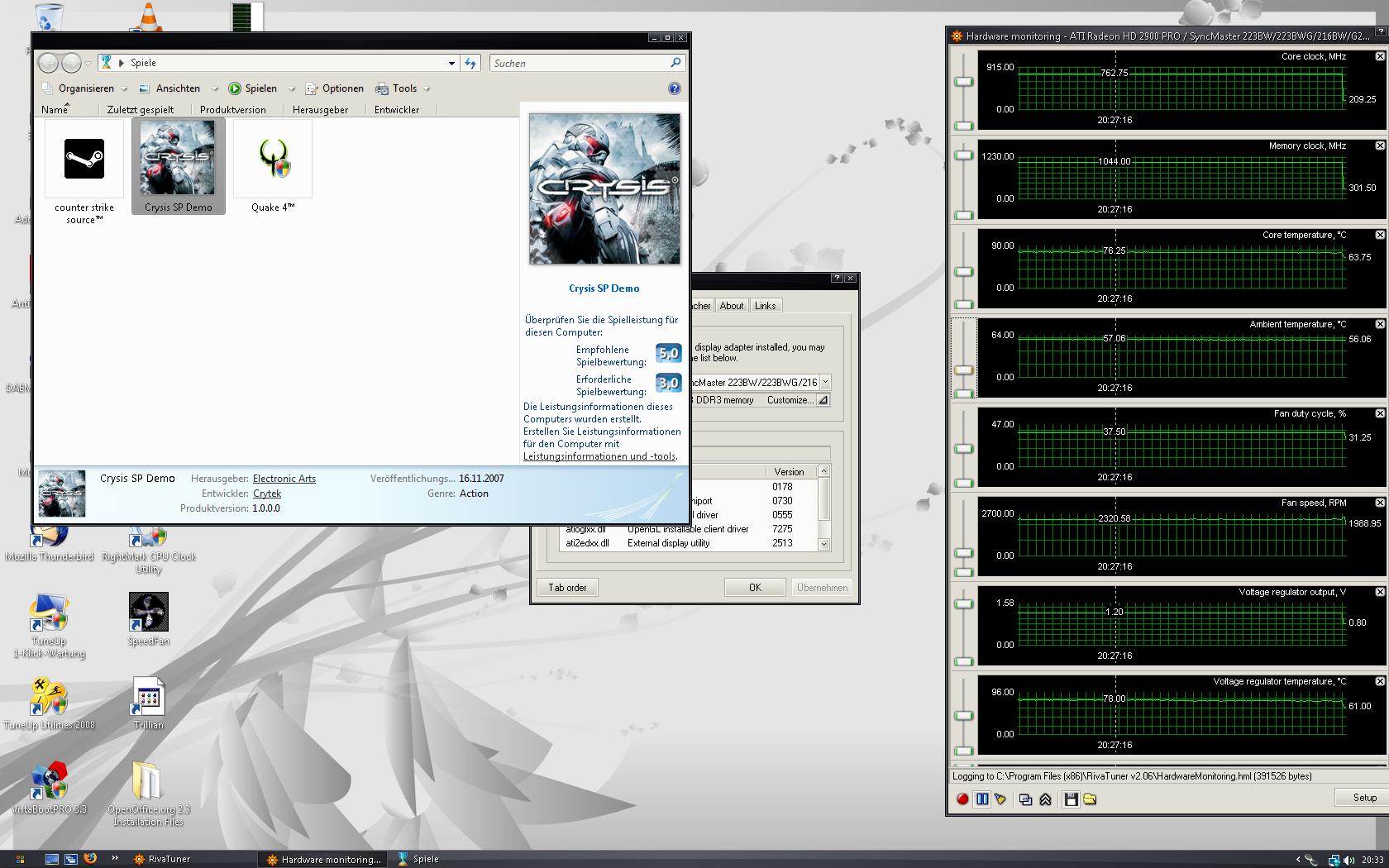1389x868 pixels.
Task: Toggle always-on-top windows icon in monitoring toolbar
Action: pos(1026,799)
